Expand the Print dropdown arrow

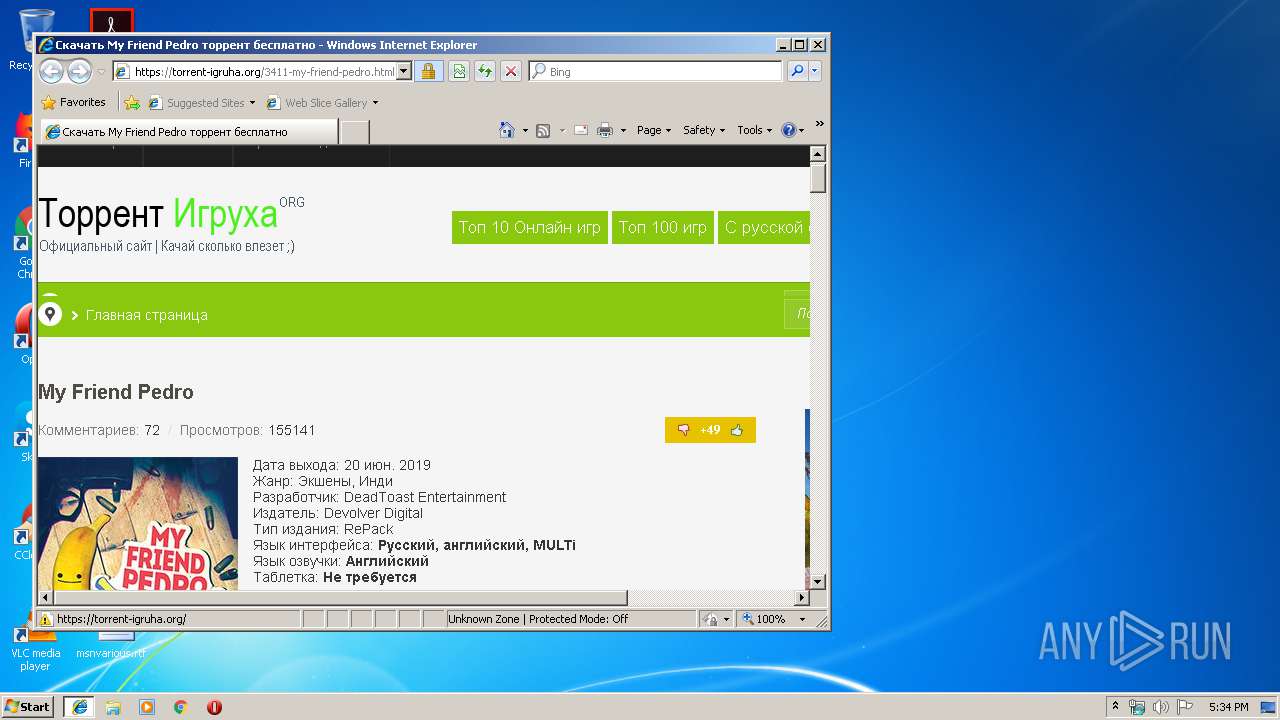(623, 130)
